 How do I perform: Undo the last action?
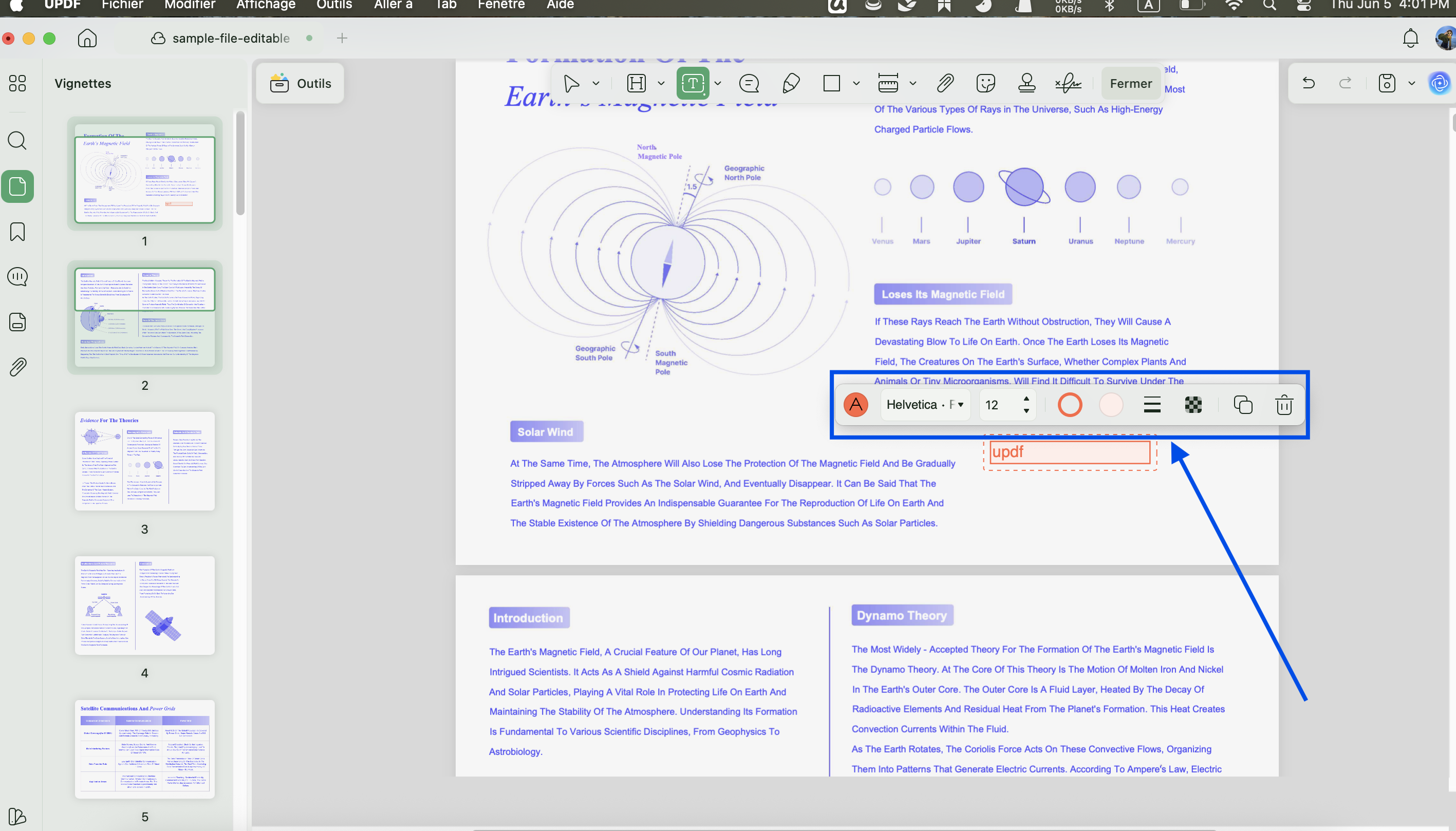[1309, 83]
